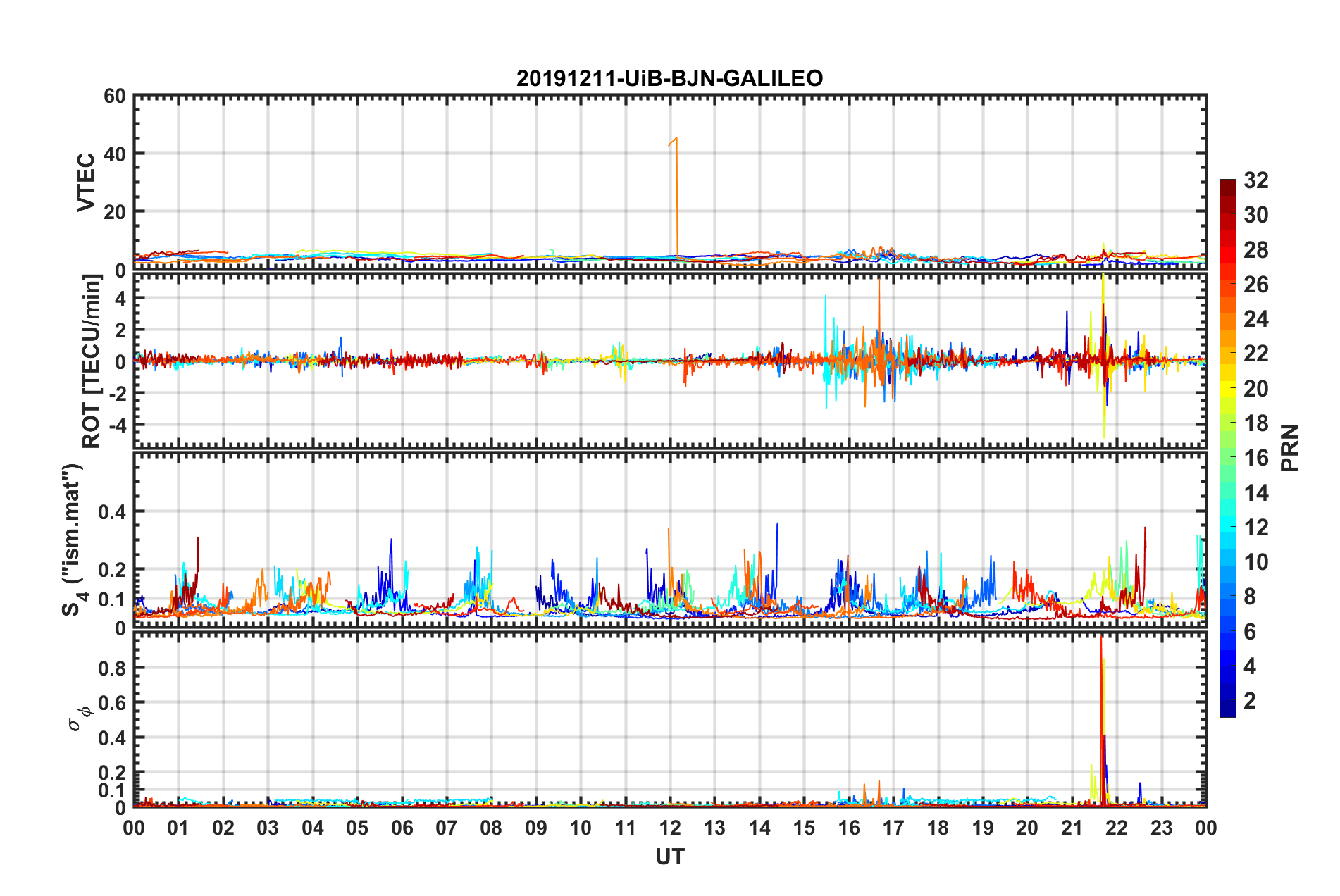Click x-axis hour label 16
Screen dimensions: 1340x896
849,828
